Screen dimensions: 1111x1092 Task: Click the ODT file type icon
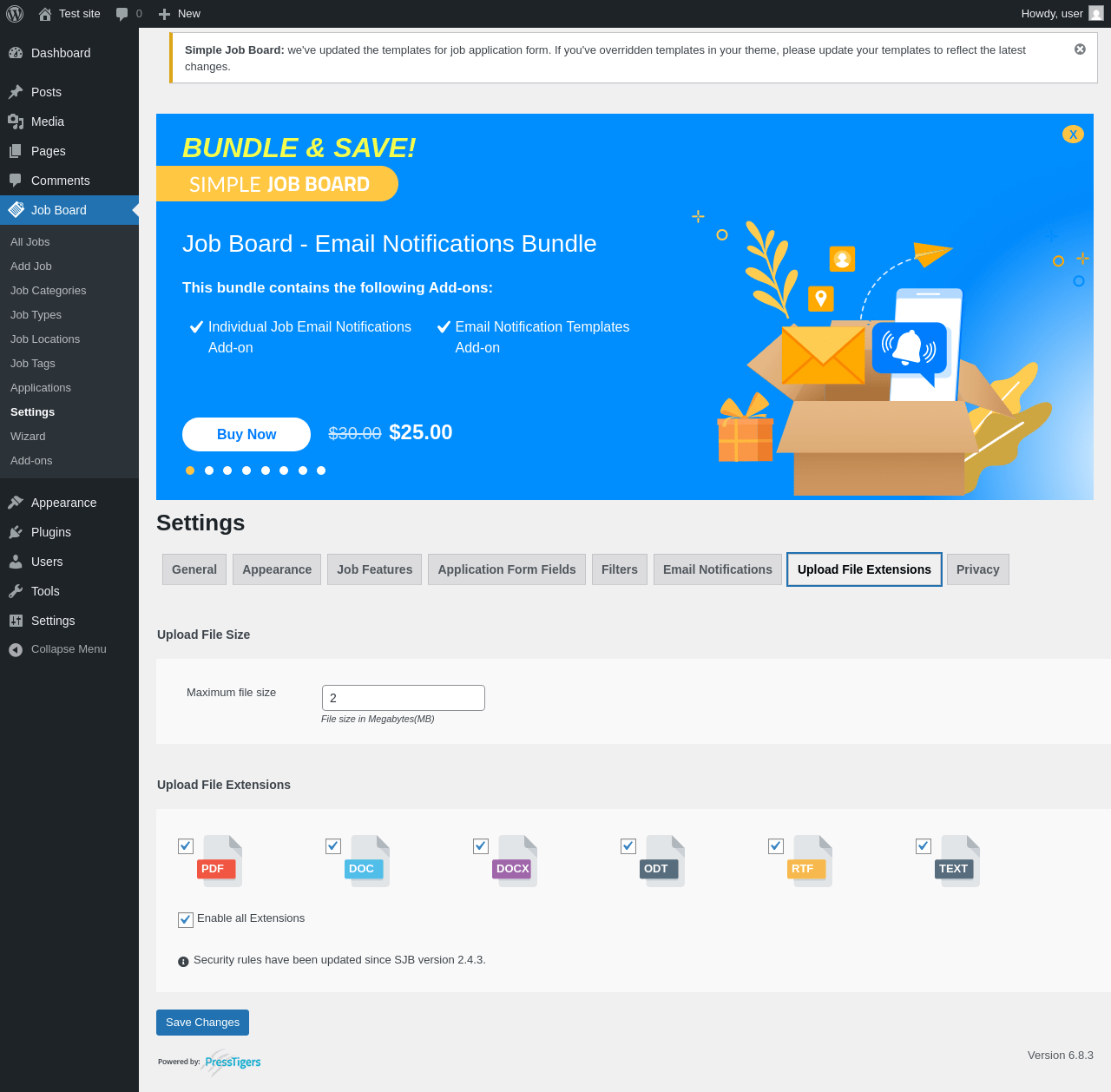(x=662, y=860)
